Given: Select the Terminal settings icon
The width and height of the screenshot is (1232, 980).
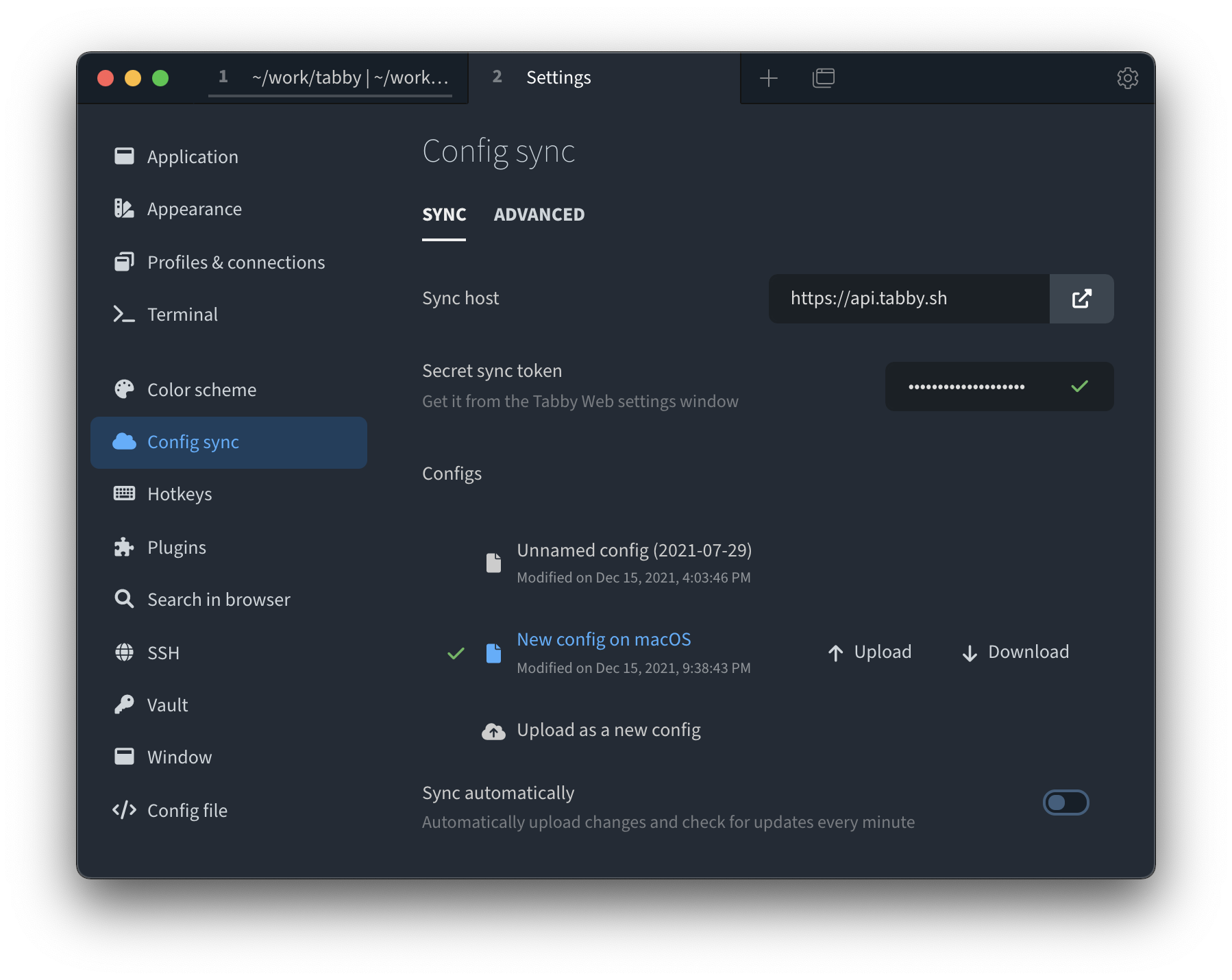Looking at the screenshot, I should [x=124, y=314].
